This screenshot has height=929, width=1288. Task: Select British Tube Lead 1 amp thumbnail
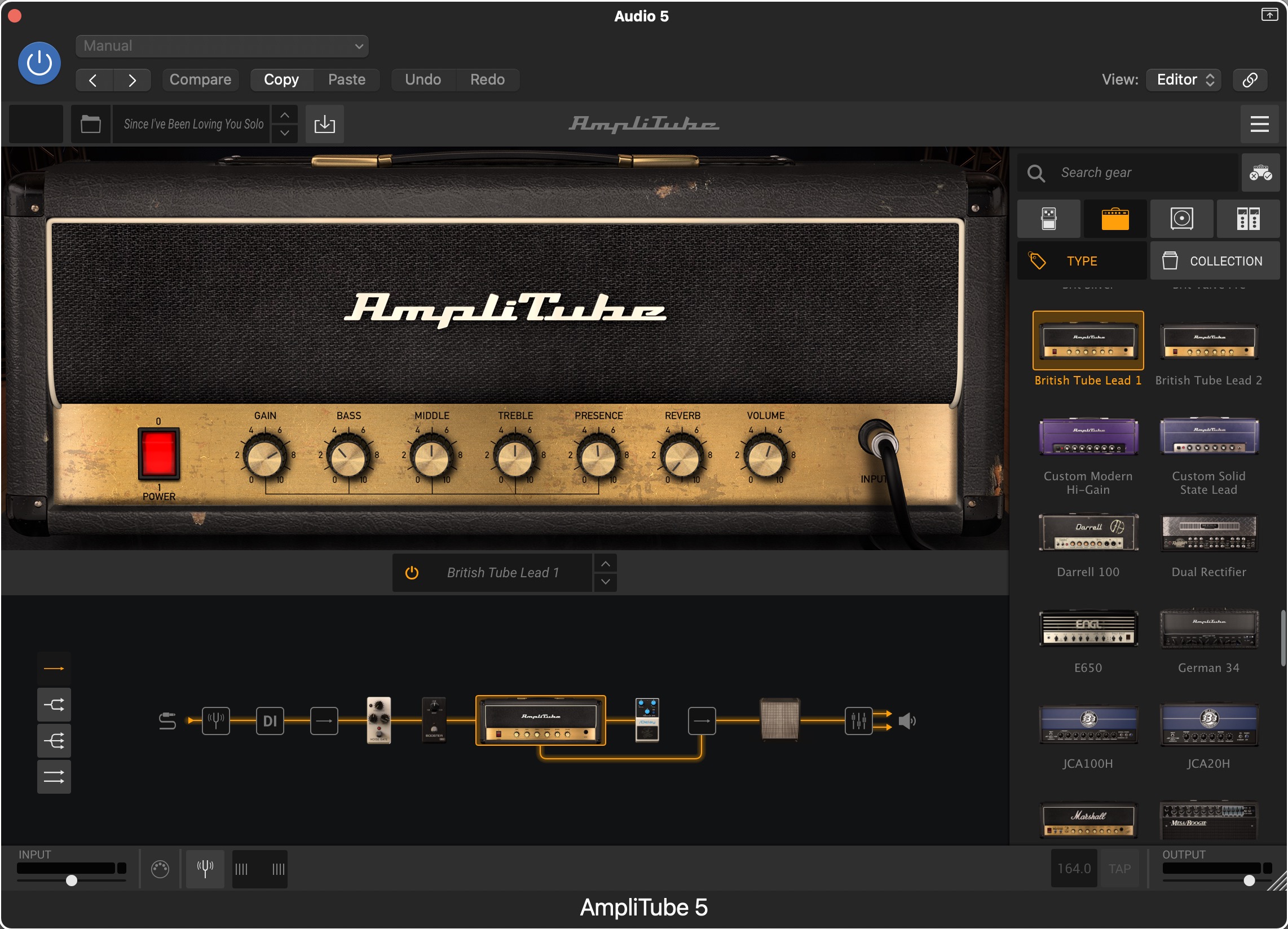click(1088, 340)
